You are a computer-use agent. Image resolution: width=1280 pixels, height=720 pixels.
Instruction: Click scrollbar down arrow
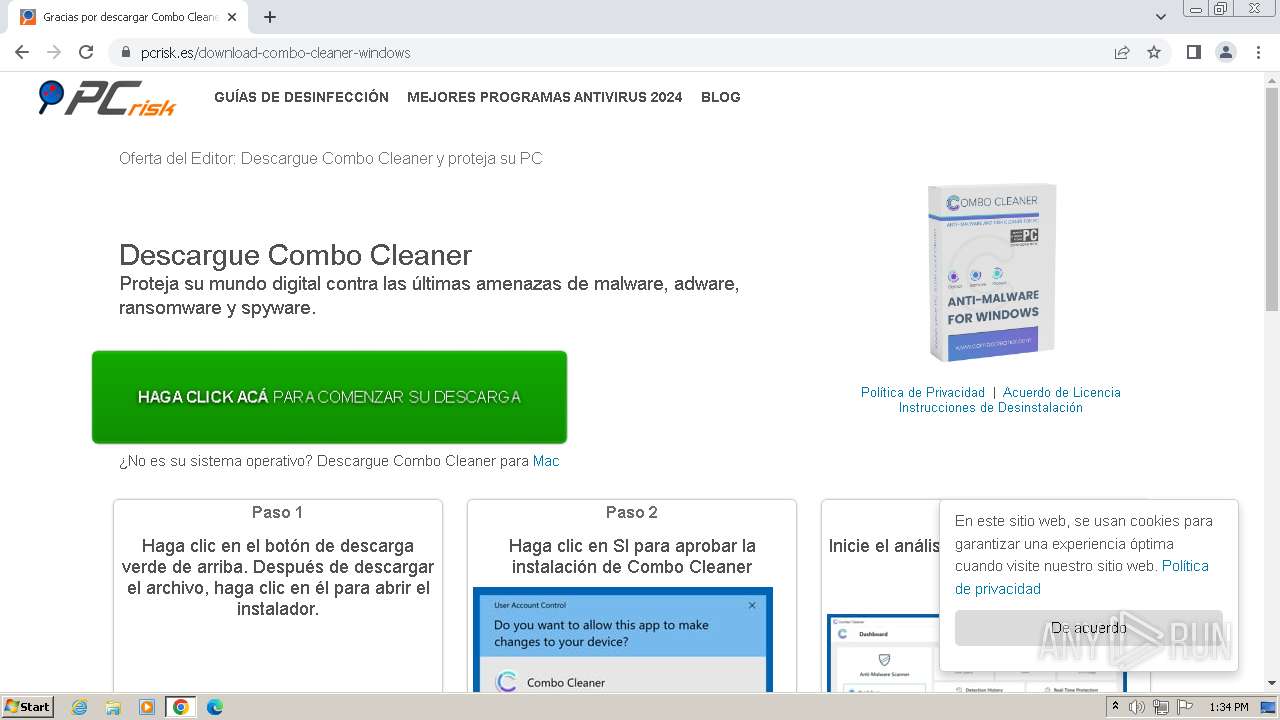click(1271, 684)
